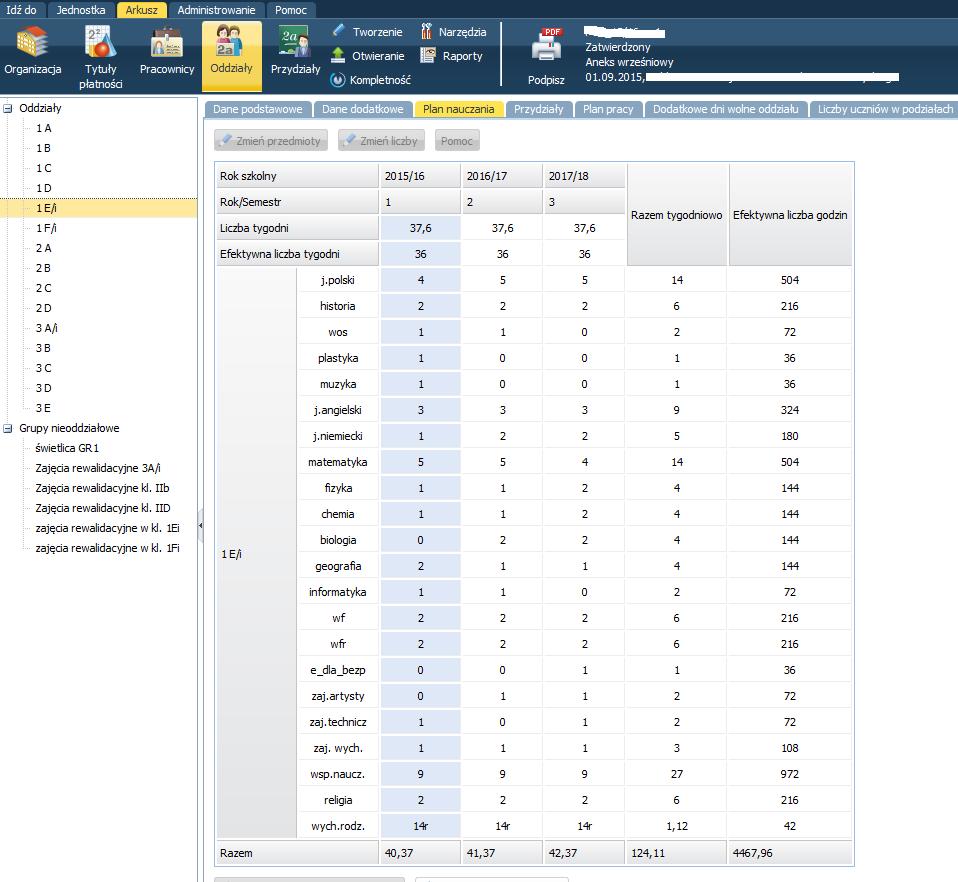Switch to Dane podstawowe tab

(x=258, y=109)
